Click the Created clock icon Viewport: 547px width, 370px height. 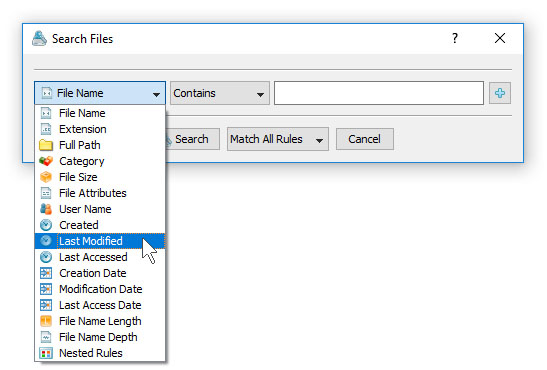pos(46,225)
